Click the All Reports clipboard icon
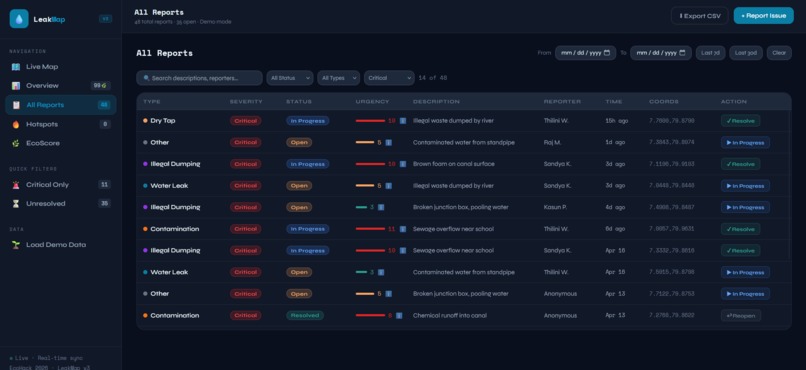The image size is (806, 370). click(x=16, y=105)
